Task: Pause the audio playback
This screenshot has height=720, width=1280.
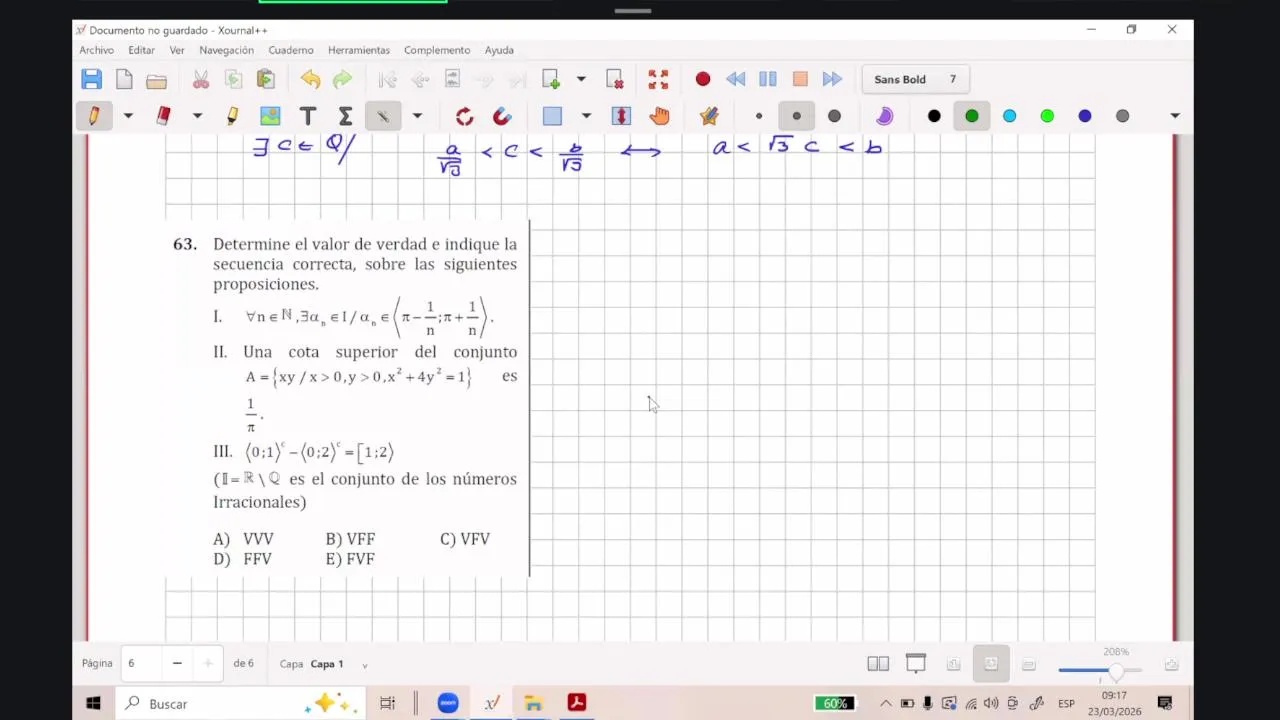Action: [768, 79]
